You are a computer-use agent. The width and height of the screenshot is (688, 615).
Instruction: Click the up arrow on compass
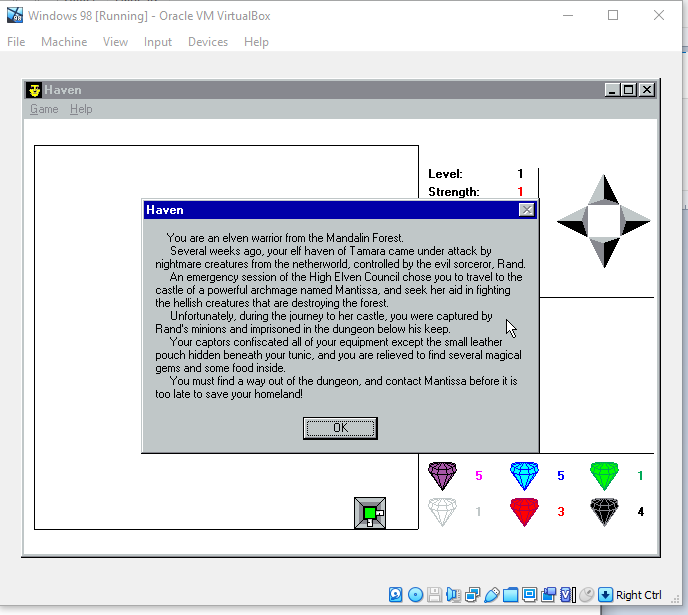click(604, 190)
